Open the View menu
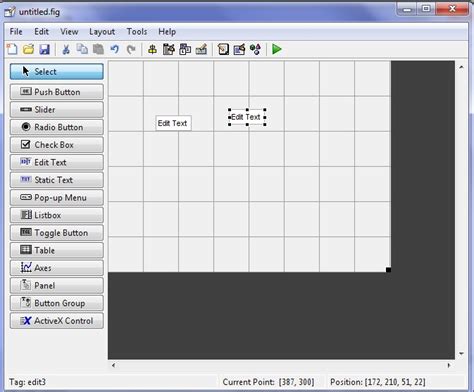Image resolution: width=474 pixels, height=392 pixels. tap(69, 32)
